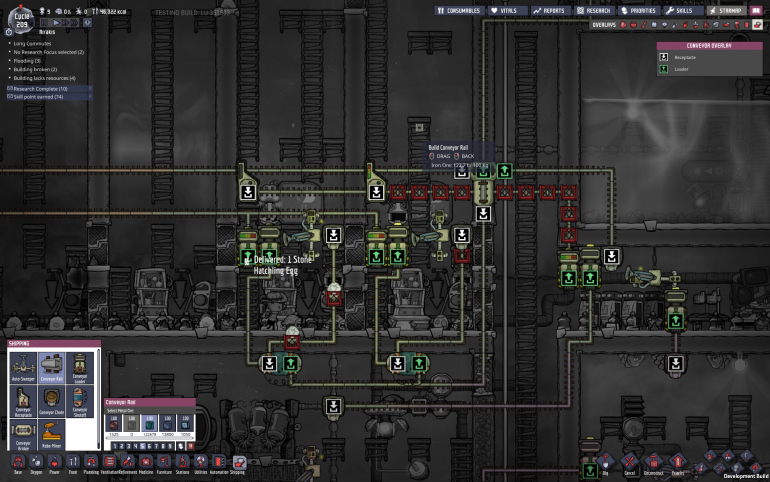This screenshot has width=770, height=482.
Task: Set build priority to 1
Action: click(115, 446)
